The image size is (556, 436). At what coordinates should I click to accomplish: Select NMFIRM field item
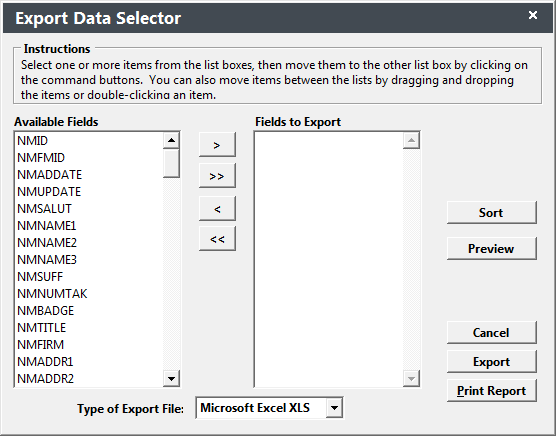click(x=40, y=345)
